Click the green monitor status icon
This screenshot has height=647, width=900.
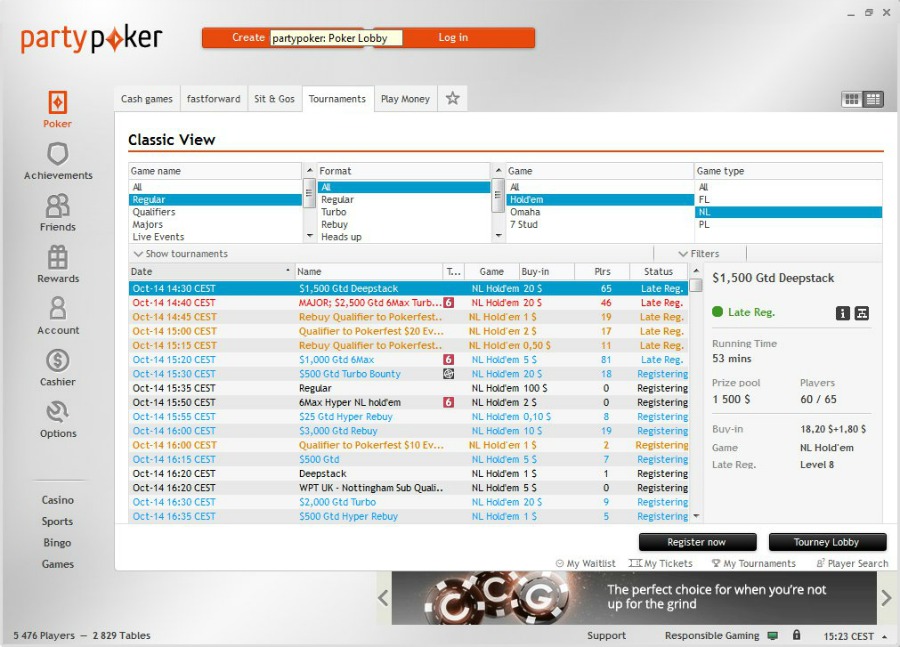click(x=773, y=636)
